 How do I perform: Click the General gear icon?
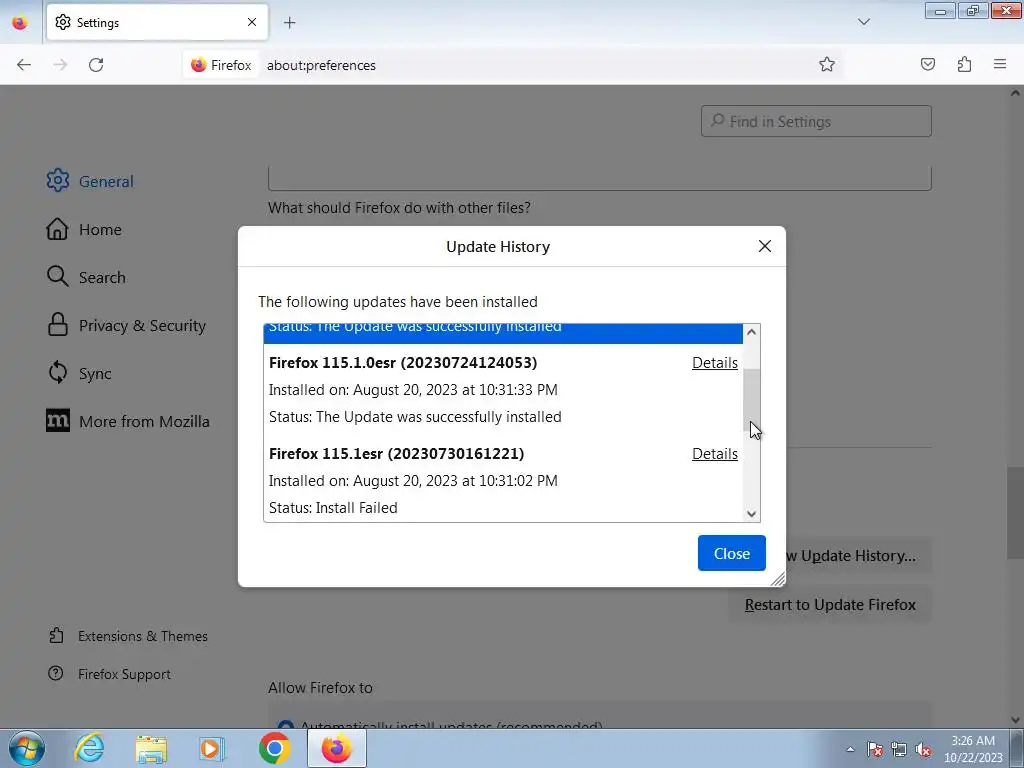tap(57, 181)
